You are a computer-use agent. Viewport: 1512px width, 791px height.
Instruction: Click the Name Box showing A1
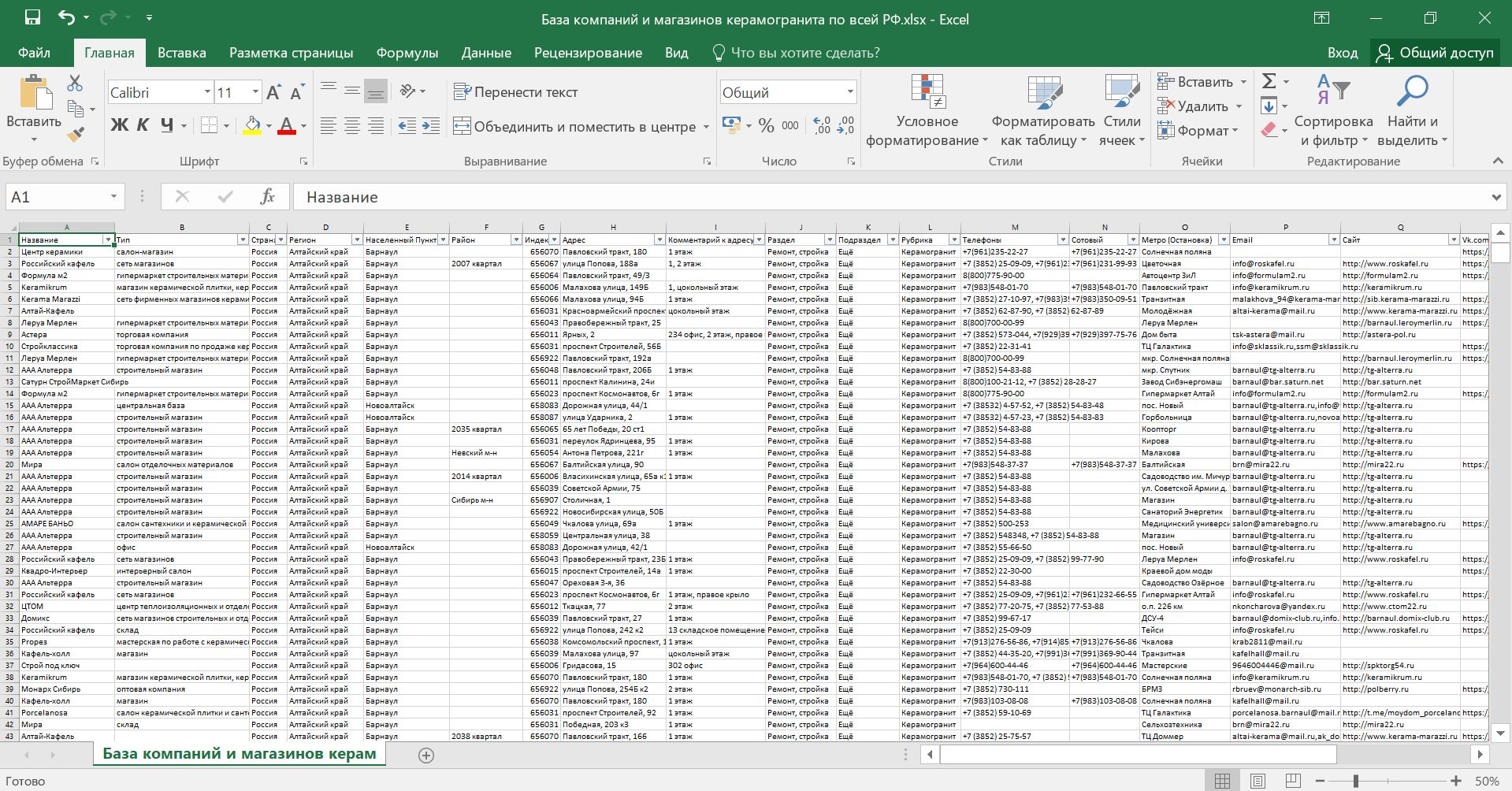(x=55, y=197)
